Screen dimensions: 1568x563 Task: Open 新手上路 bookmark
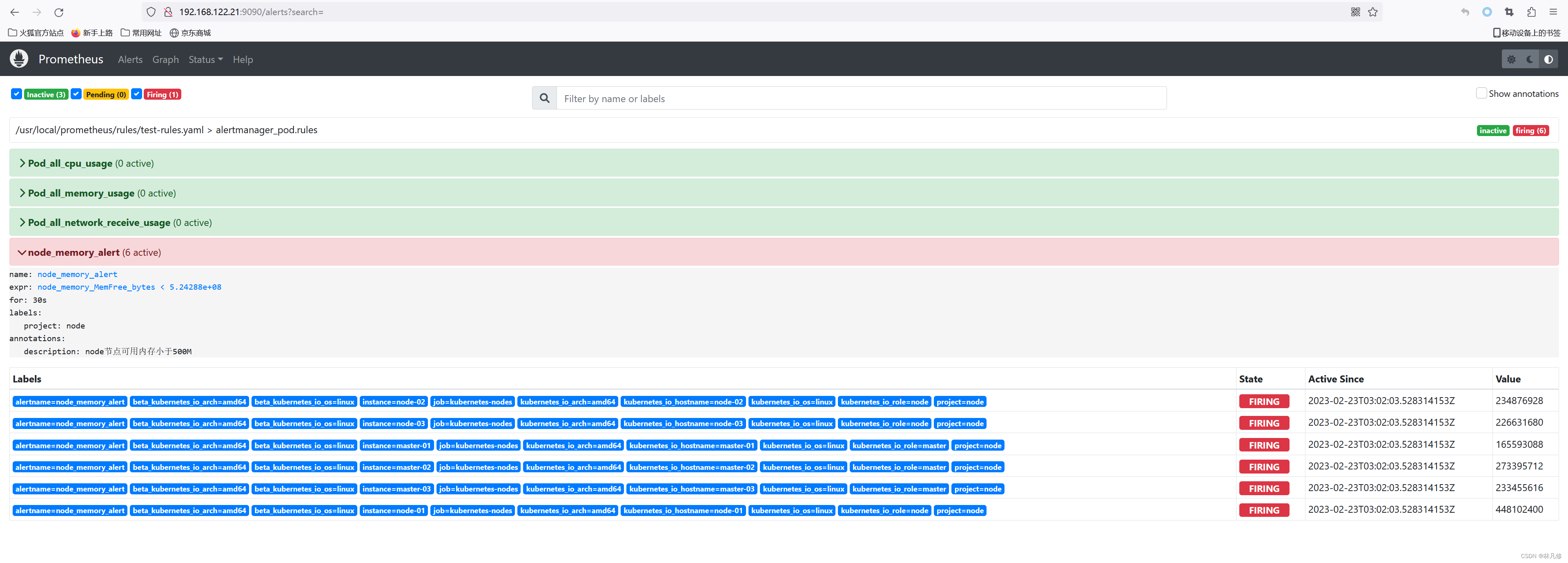pos(92,33)
